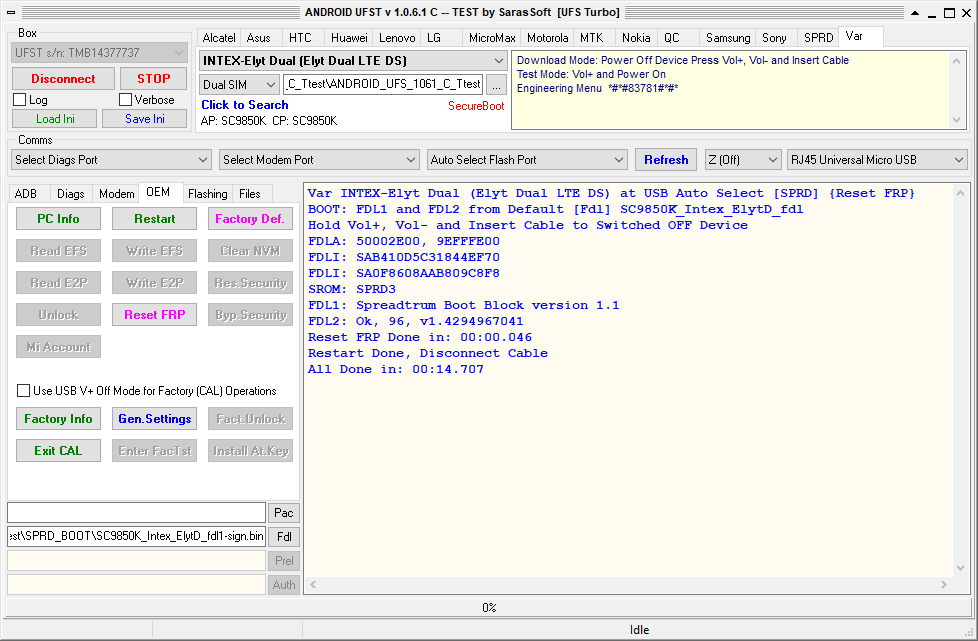Click the Factory Def. button
This screenshot has height=641, width=978.
(x=250, y=219)
